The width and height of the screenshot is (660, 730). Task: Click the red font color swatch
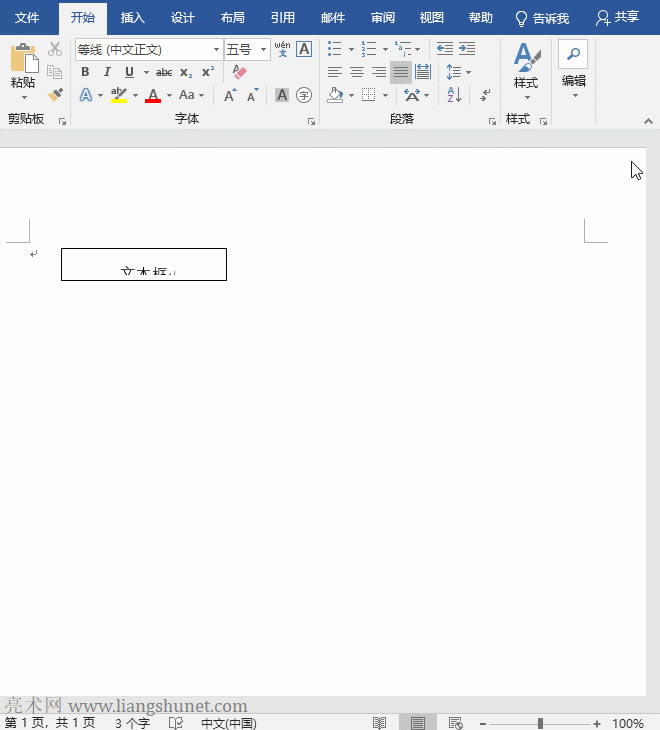click(153, 96)
